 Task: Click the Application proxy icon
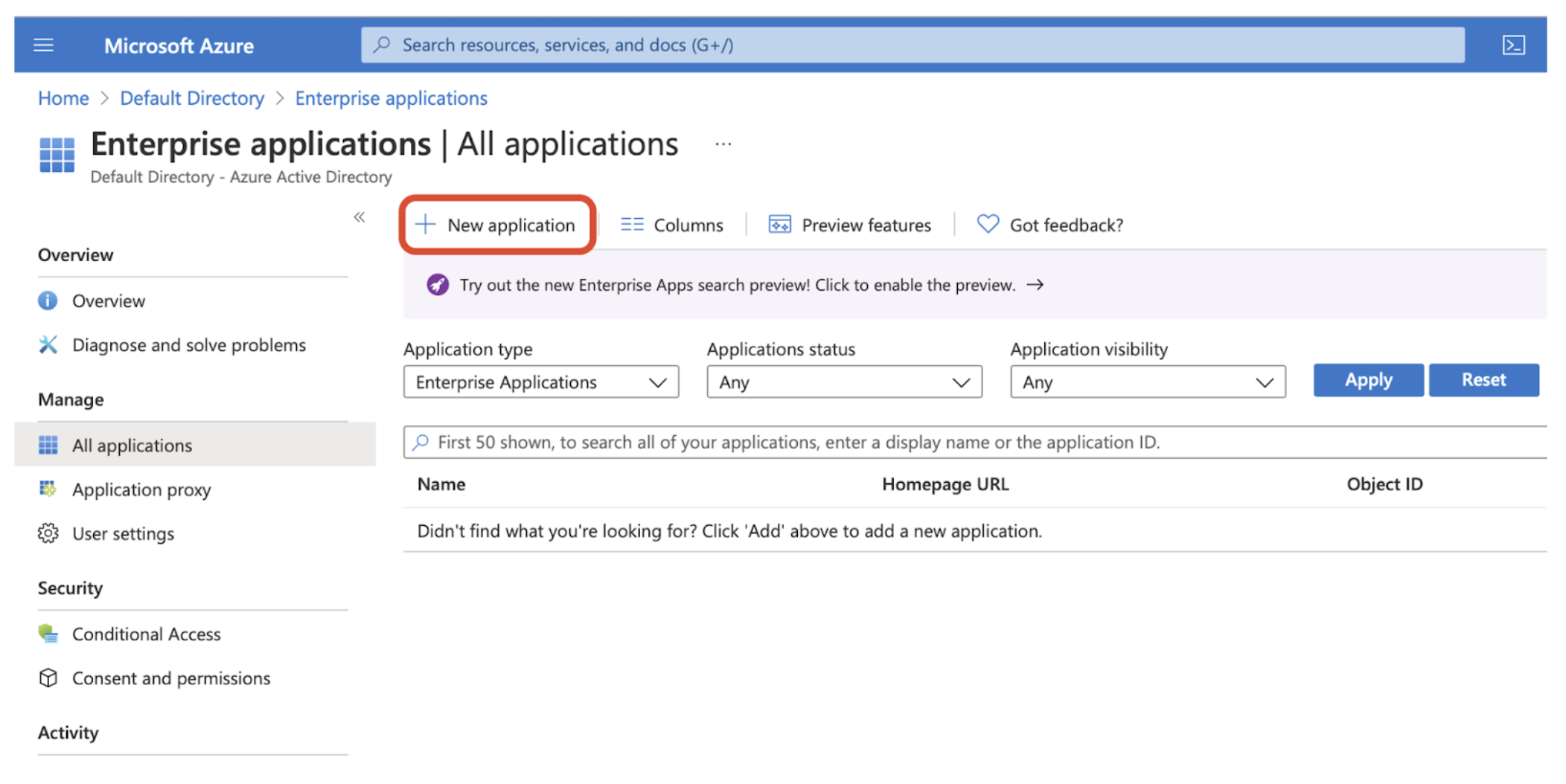48,489
